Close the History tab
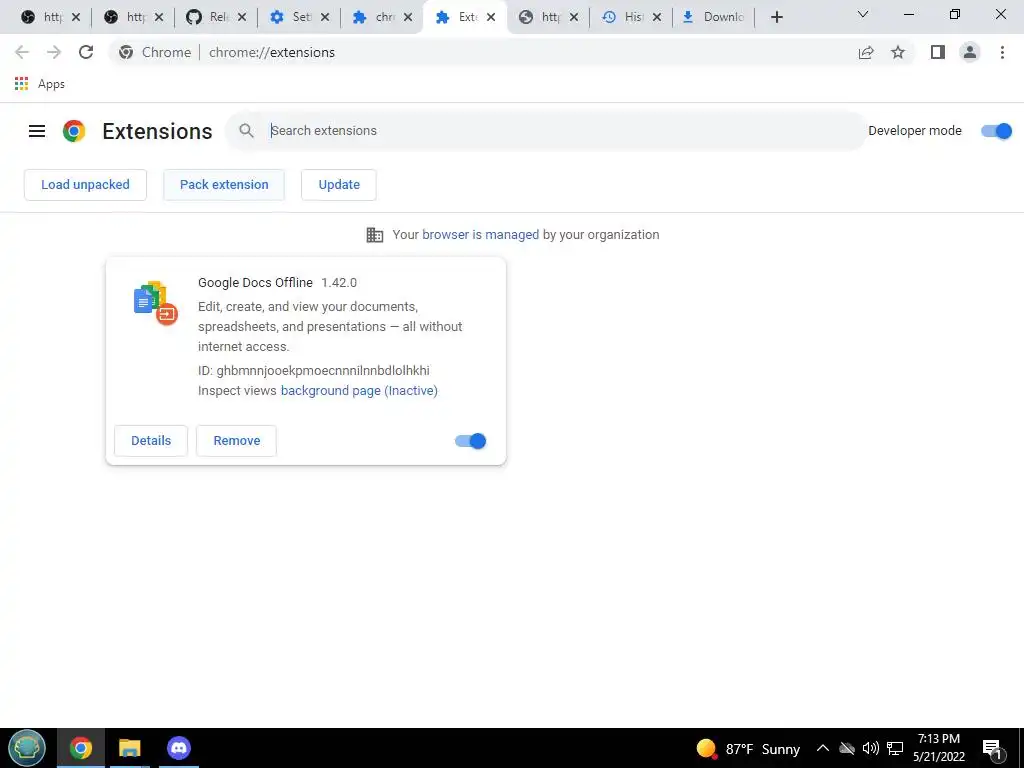This screenshot has height=768, width=1024. (x=657, y=17)
